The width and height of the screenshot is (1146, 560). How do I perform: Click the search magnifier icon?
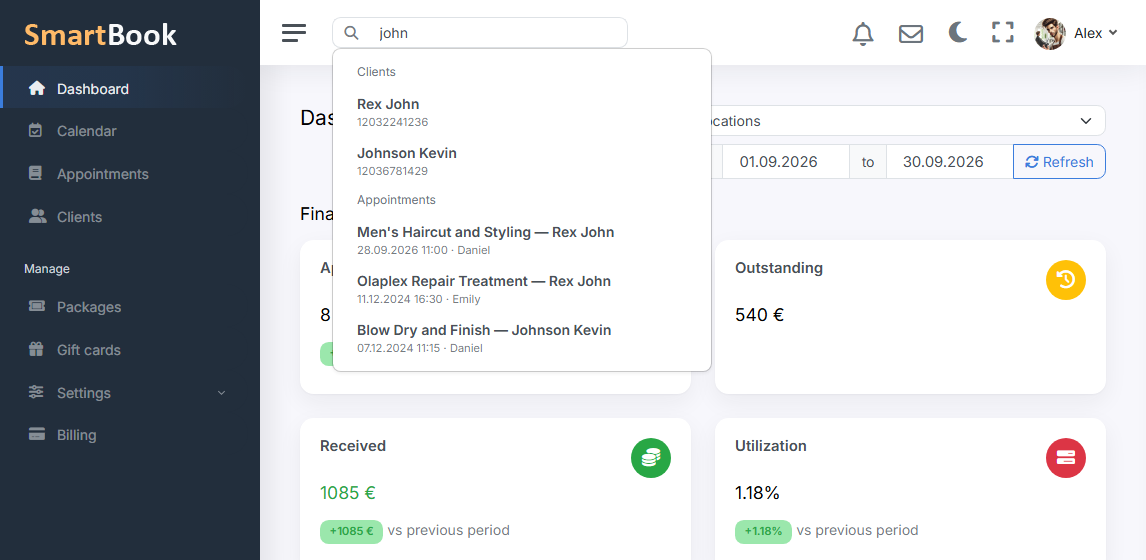(352, 33)
